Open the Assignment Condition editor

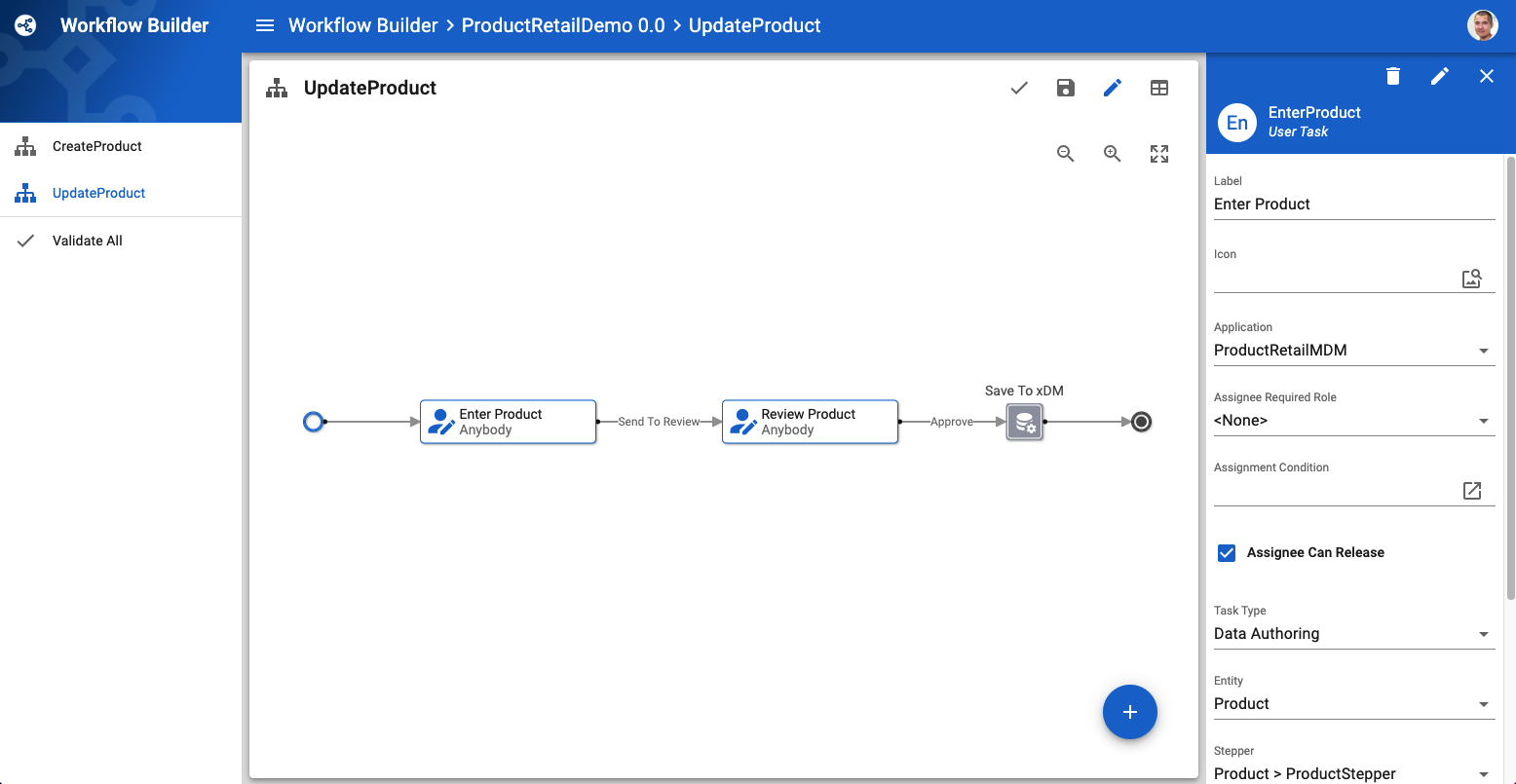[x=1471, y=491]
